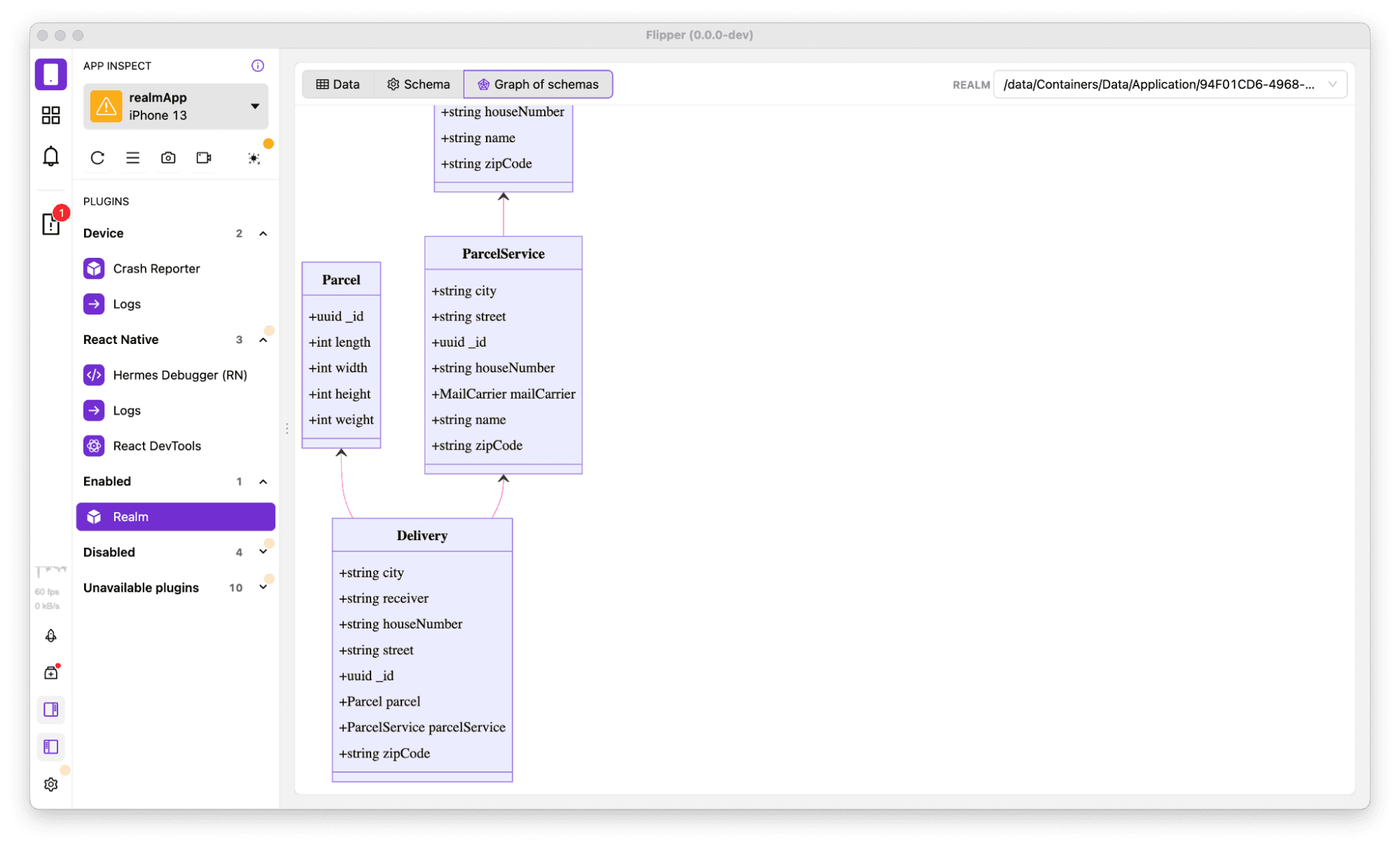Open Hermes Debugger (RN) plugin
1400x847 pixels.
pyautogui.click(x=175, y=375)
